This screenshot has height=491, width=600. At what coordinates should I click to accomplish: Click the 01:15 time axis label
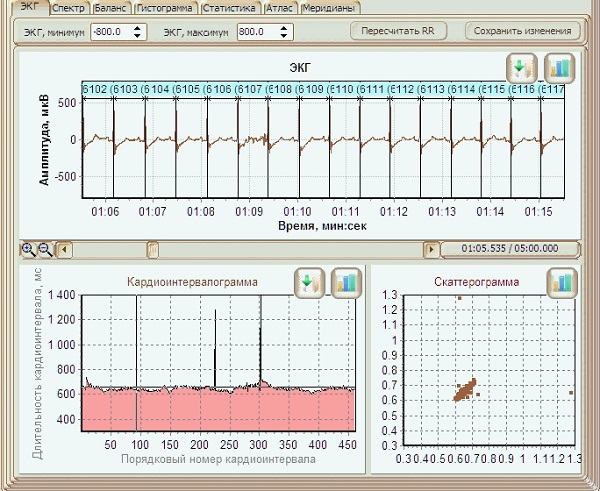coord(538,212)
